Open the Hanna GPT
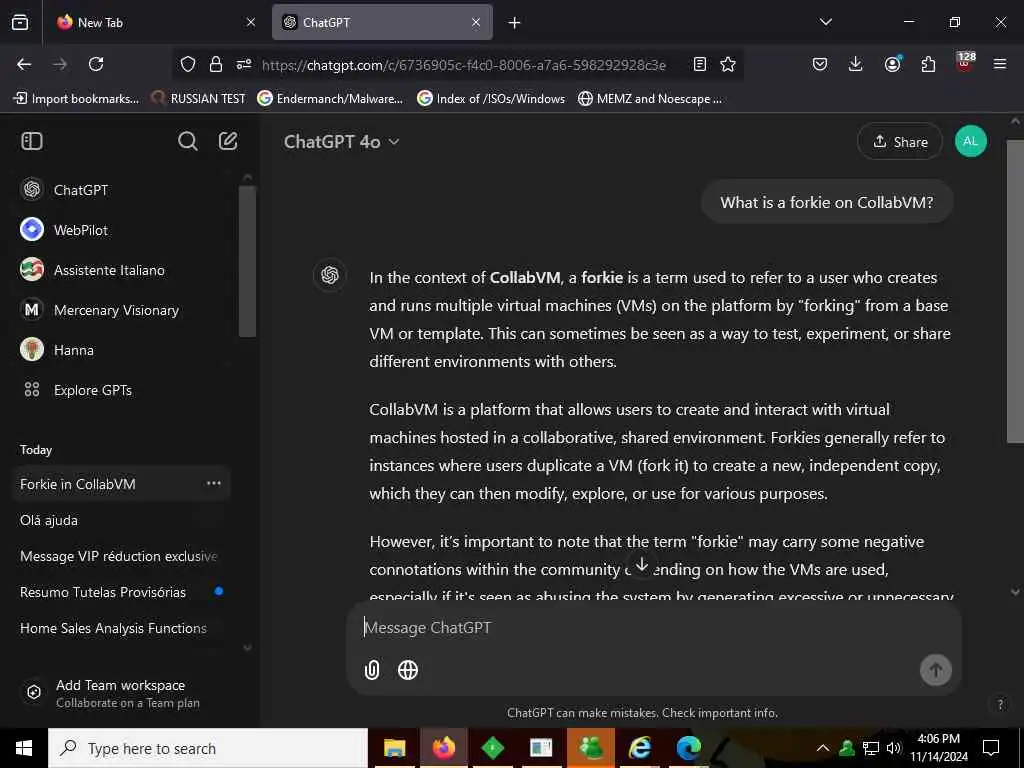 pyautogui.click(x=124, y=350)
